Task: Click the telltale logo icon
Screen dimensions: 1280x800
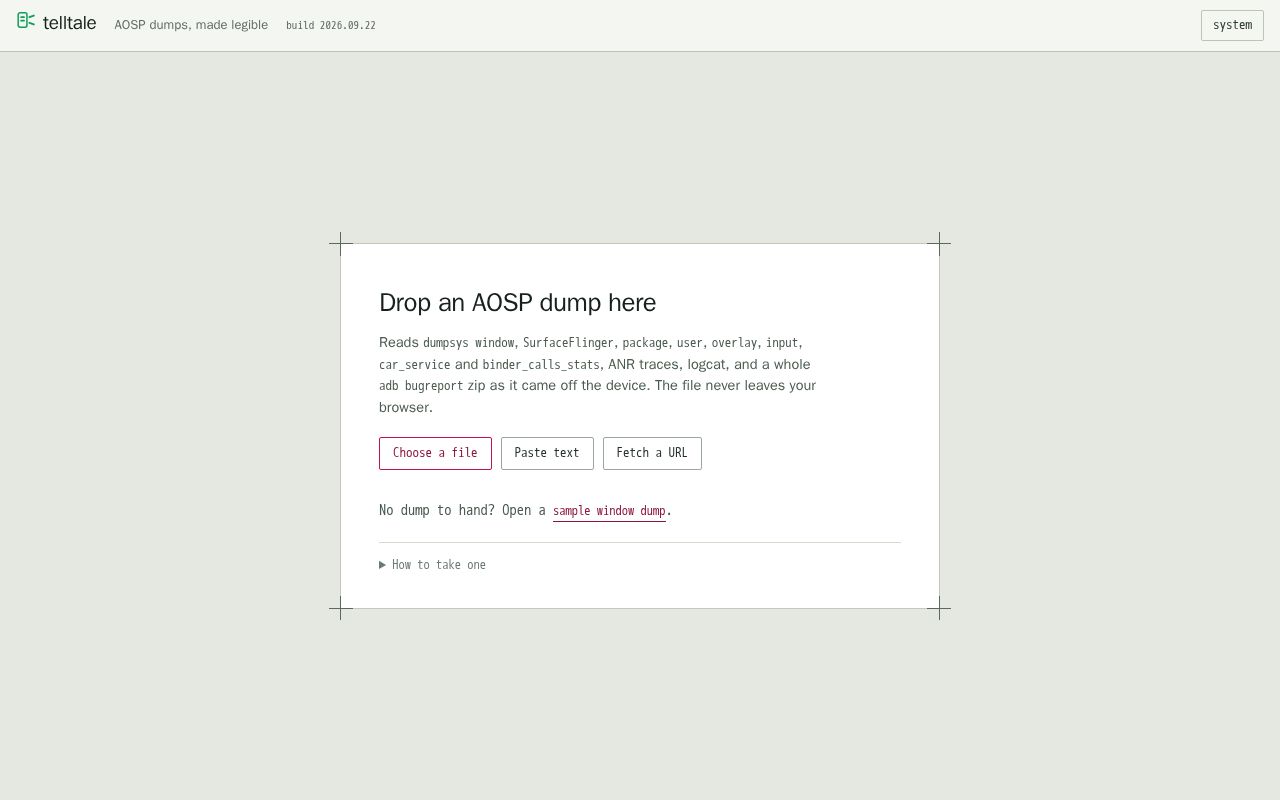Action: [26, 20]
